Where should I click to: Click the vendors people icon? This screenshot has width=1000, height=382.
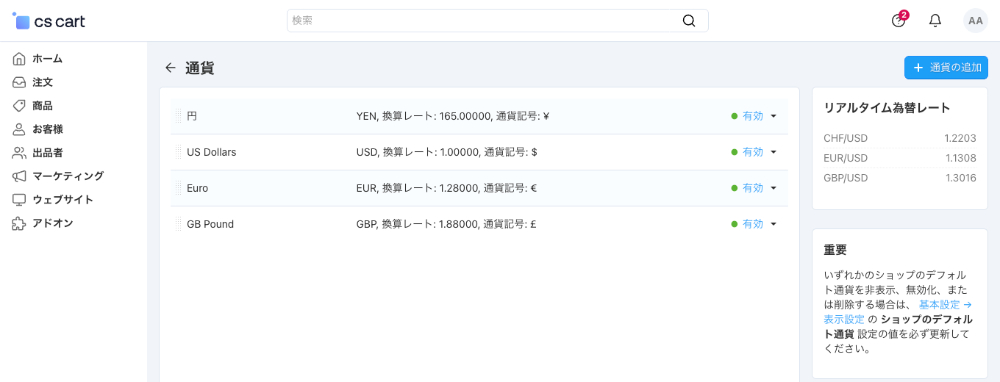click(x=19, y=153)
